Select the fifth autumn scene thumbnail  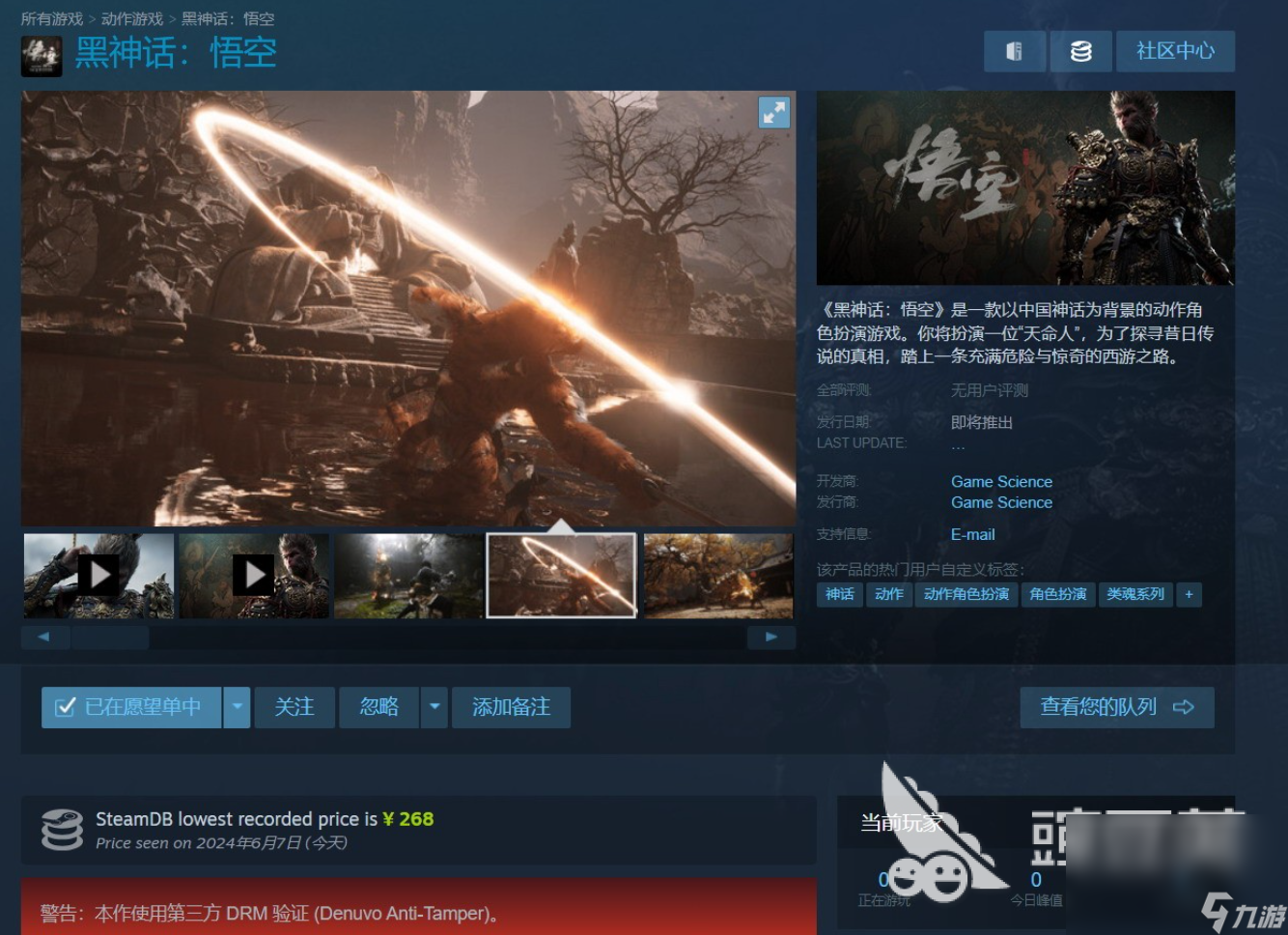pos(717,576)
